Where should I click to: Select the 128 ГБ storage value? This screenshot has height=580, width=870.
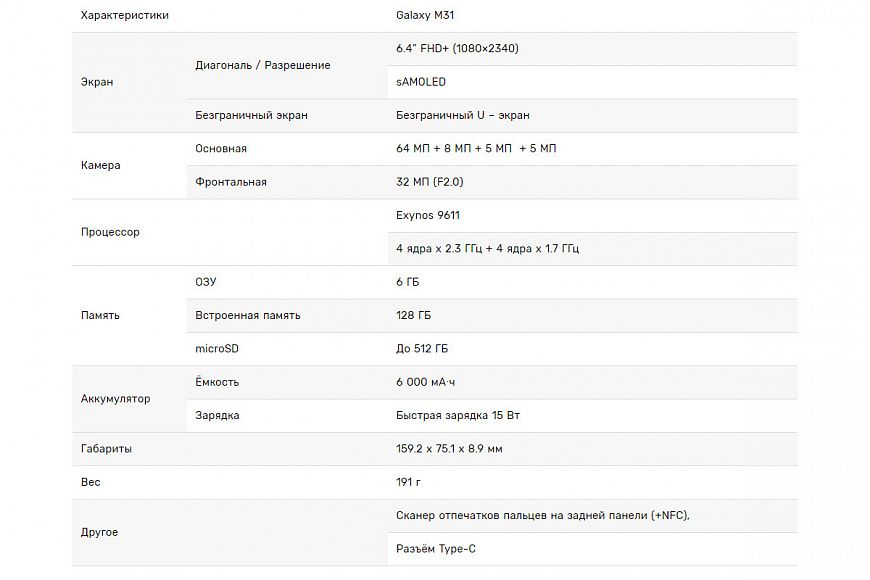414,315
